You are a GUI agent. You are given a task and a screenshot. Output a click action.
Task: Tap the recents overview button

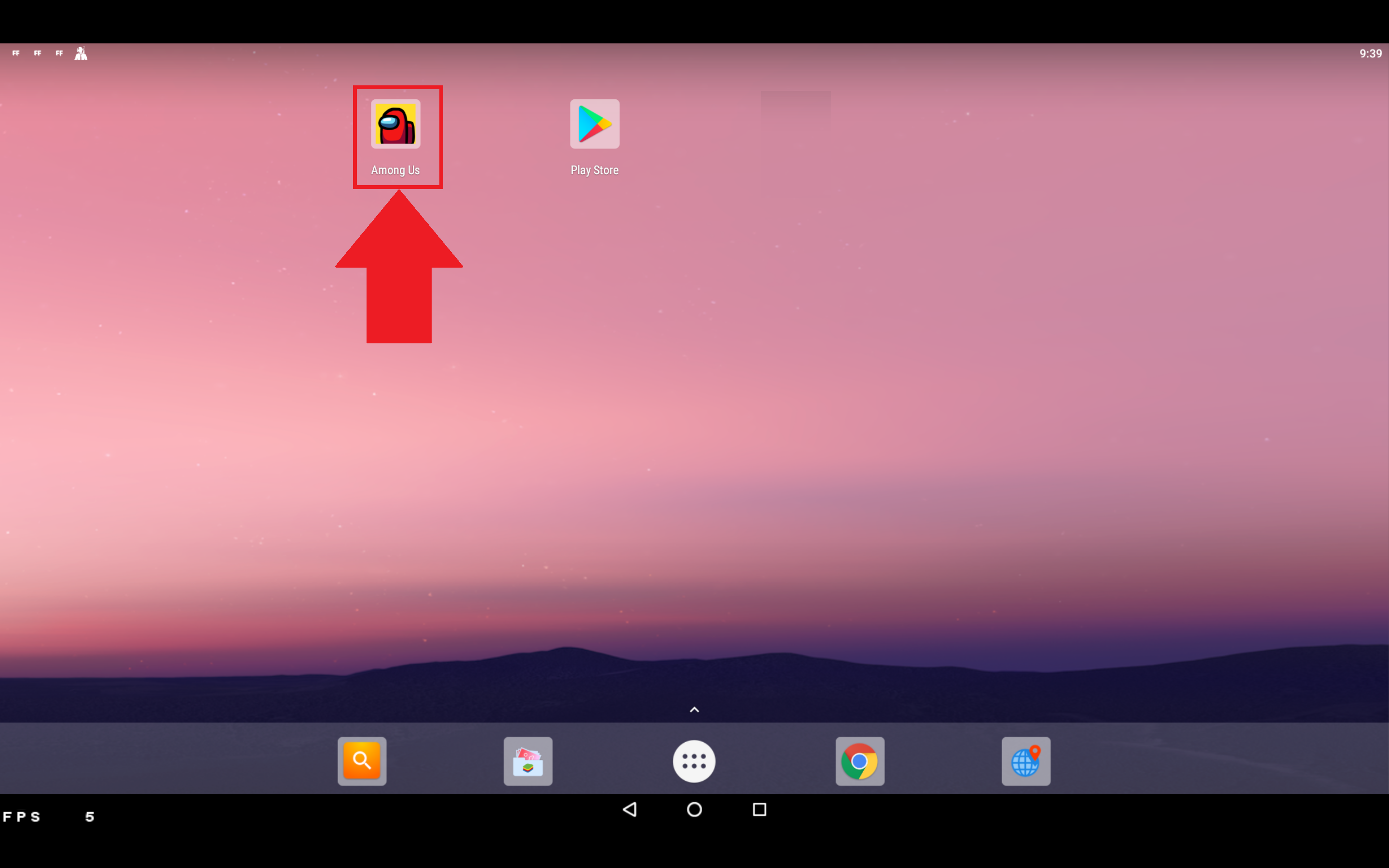(760, 810)
